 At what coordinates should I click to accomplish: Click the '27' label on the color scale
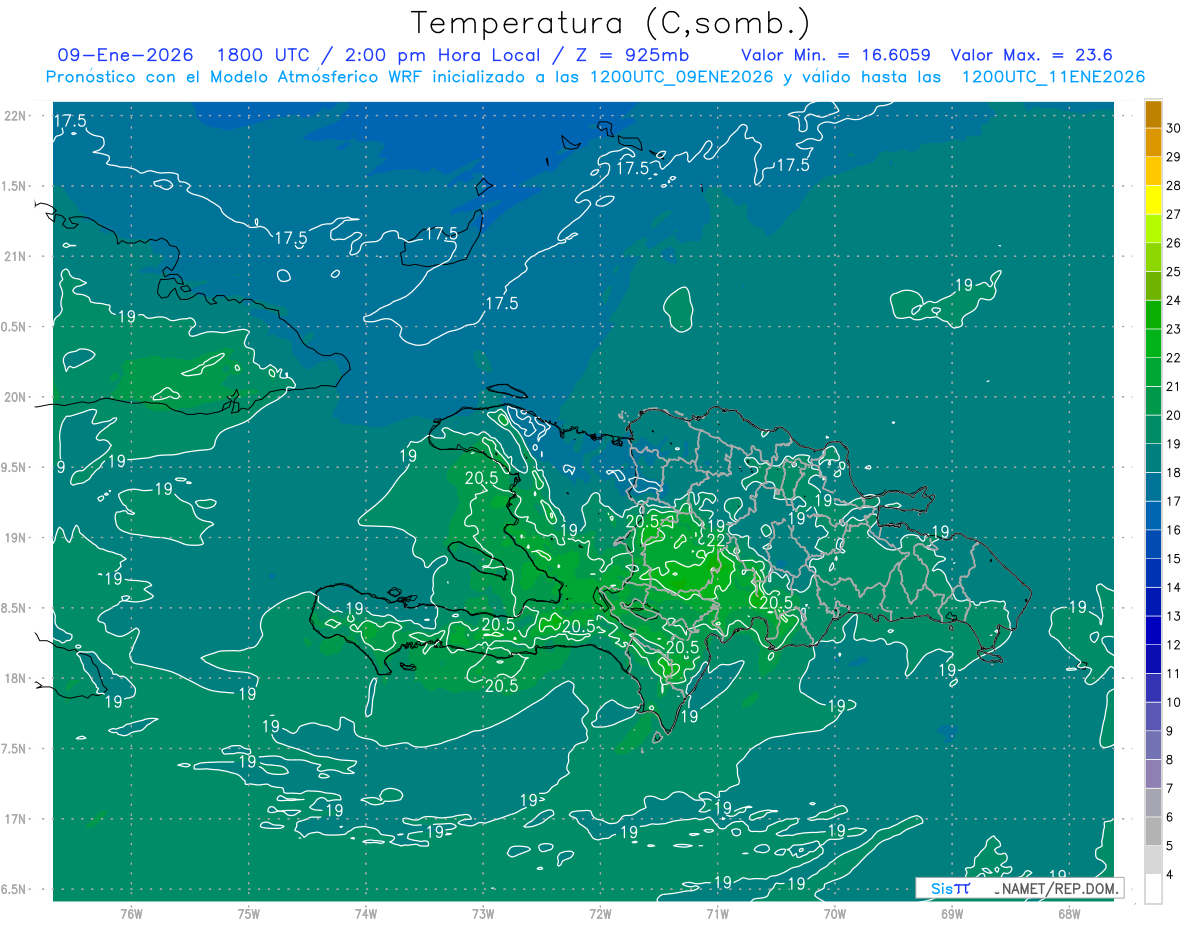pos(1174,214)
